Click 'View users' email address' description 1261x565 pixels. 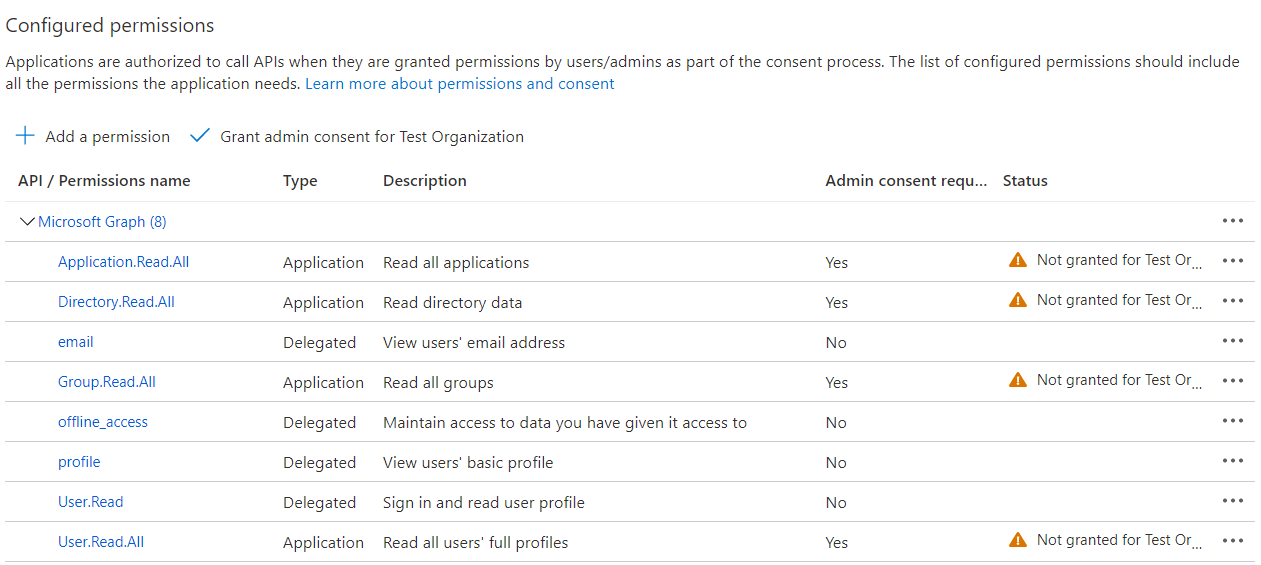point(474,343)
